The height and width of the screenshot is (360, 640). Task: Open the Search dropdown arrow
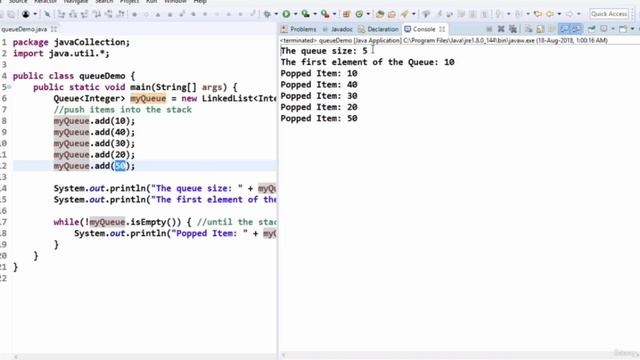click(413, 14)
